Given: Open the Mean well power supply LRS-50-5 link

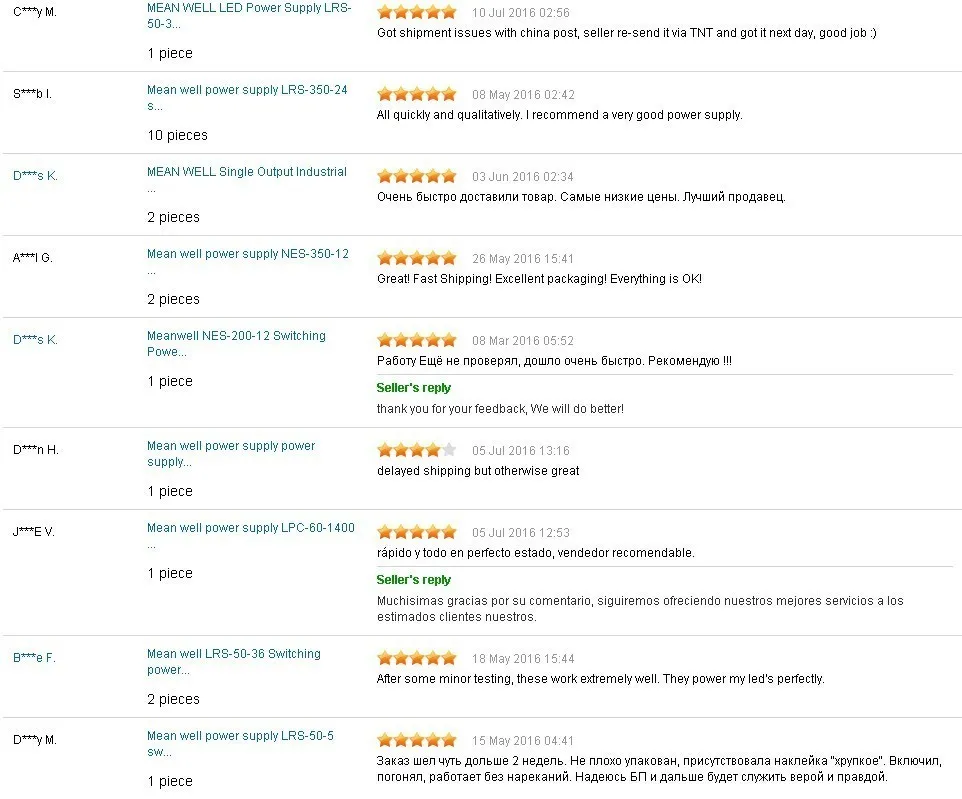Looking at the screenshot, I should 240,736.
